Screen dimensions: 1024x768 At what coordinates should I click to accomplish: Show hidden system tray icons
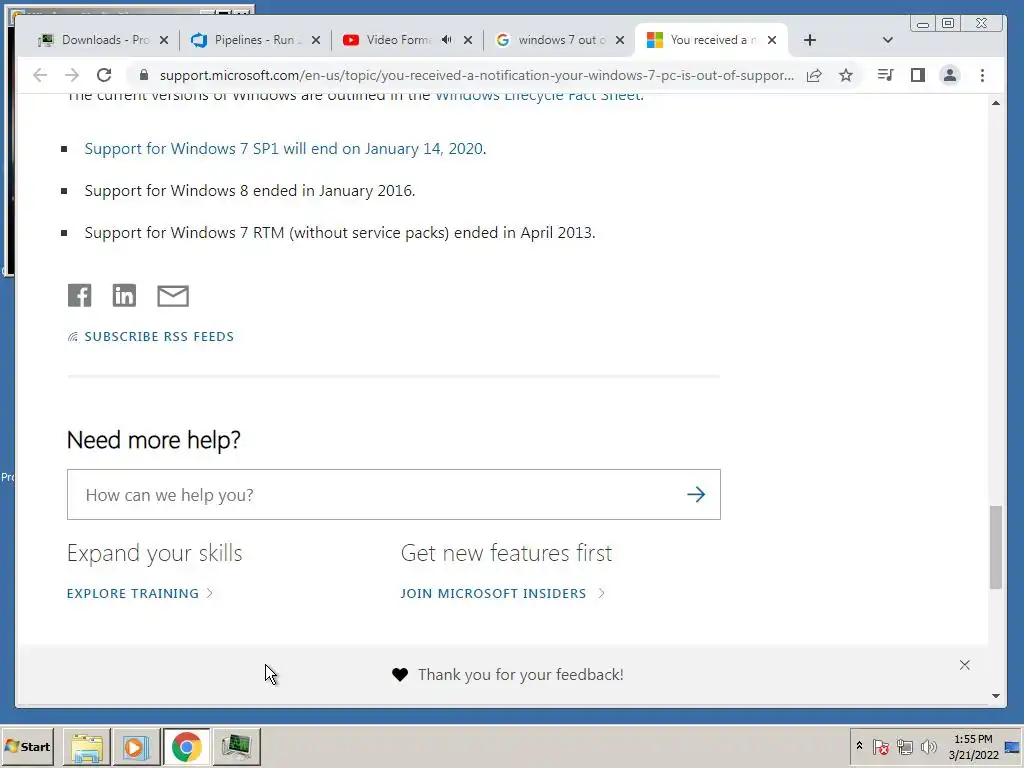(x=859, y=746)
